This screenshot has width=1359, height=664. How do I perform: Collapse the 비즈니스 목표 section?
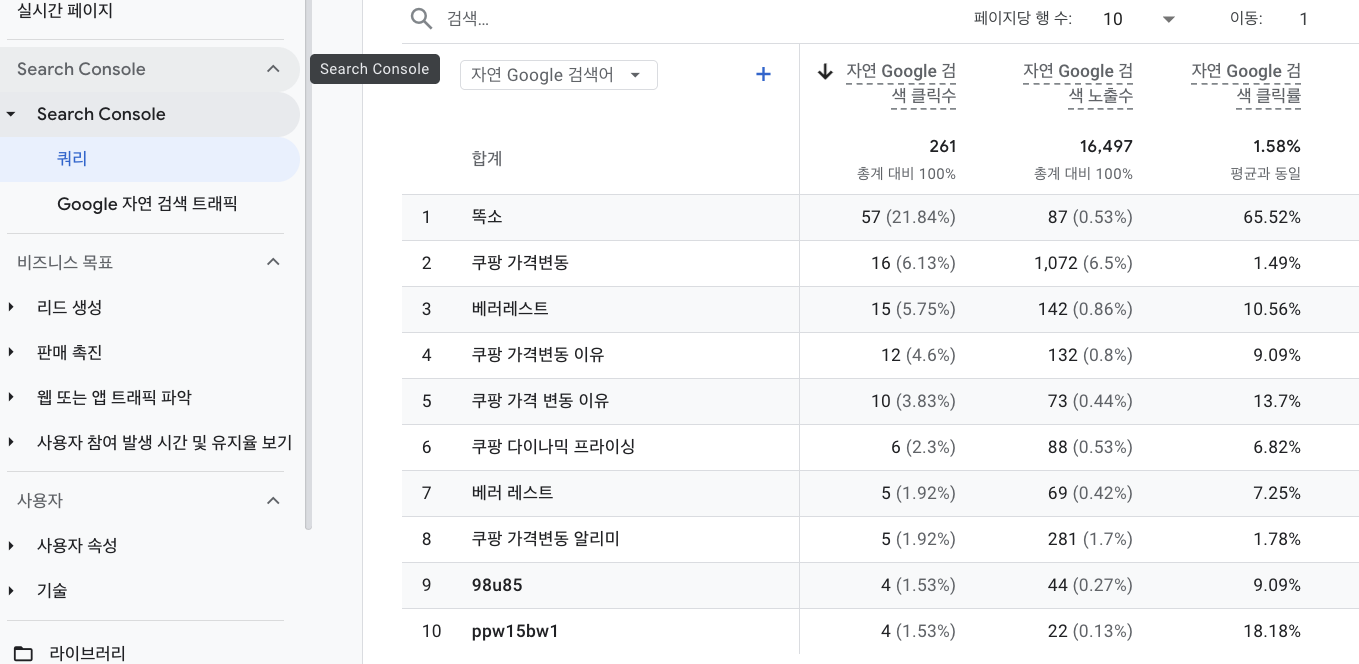tap(273, 262)
